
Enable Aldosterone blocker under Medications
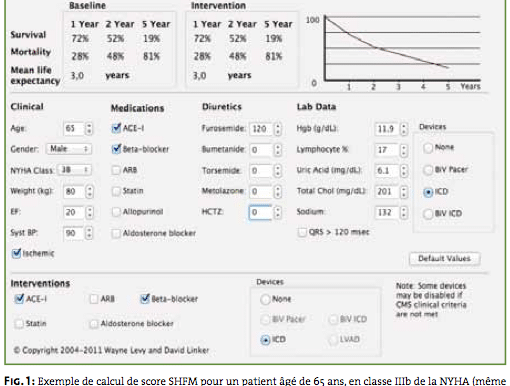tap(116, 233)
